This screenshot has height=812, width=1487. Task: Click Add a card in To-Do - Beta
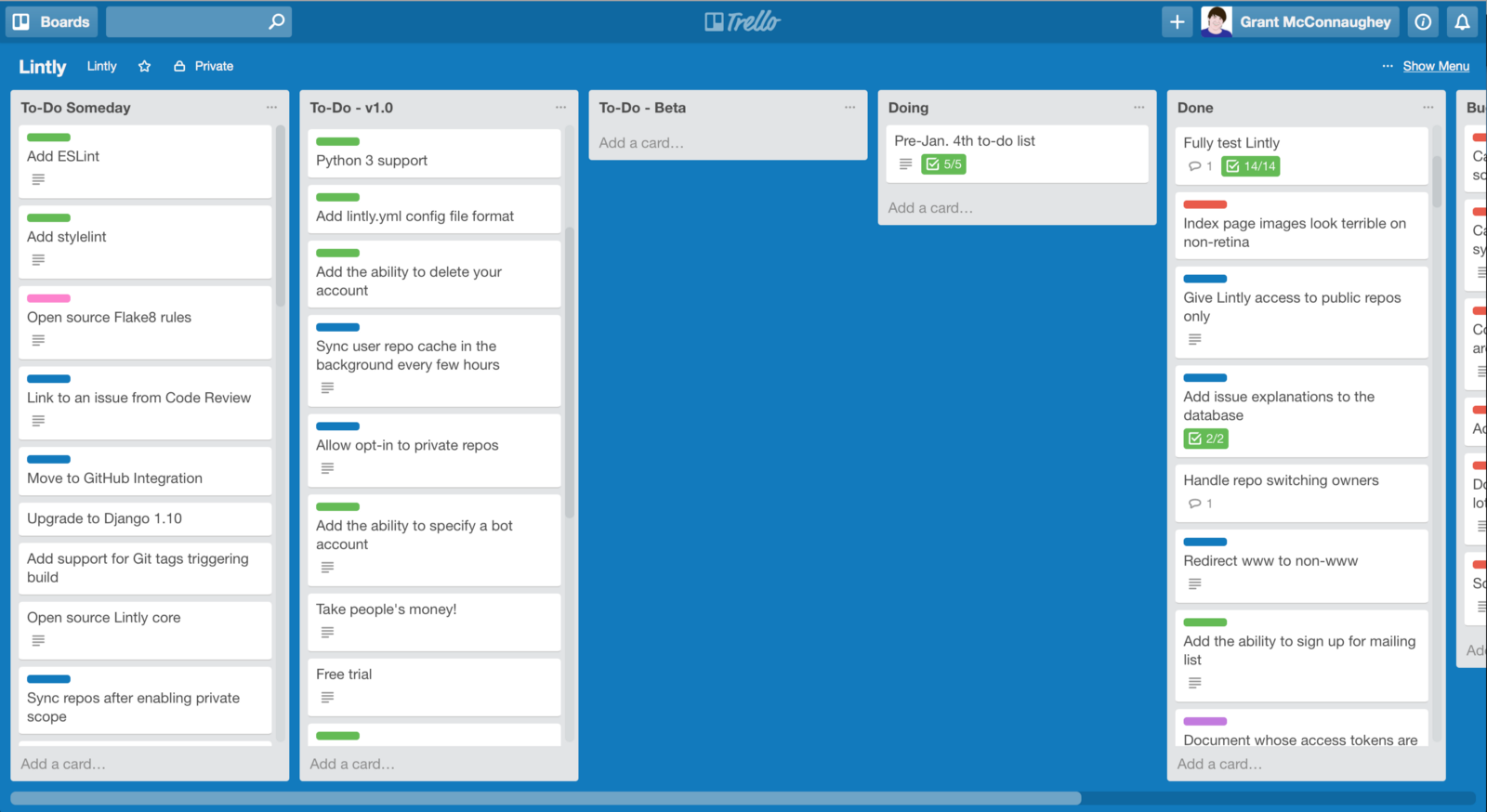[641, 143]
